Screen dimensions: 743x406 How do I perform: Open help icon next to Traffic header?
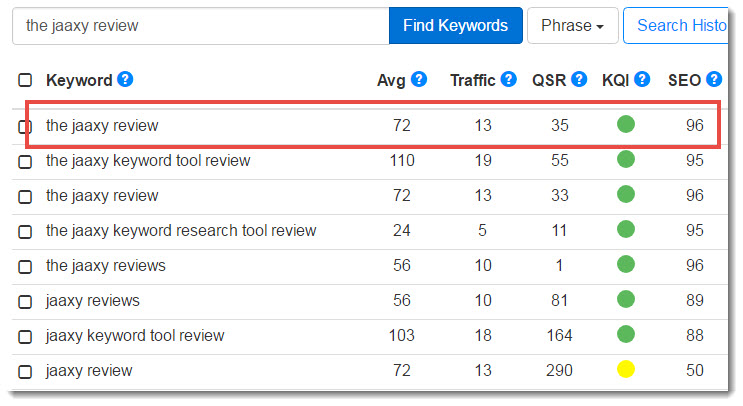click(x=508, y=79)
